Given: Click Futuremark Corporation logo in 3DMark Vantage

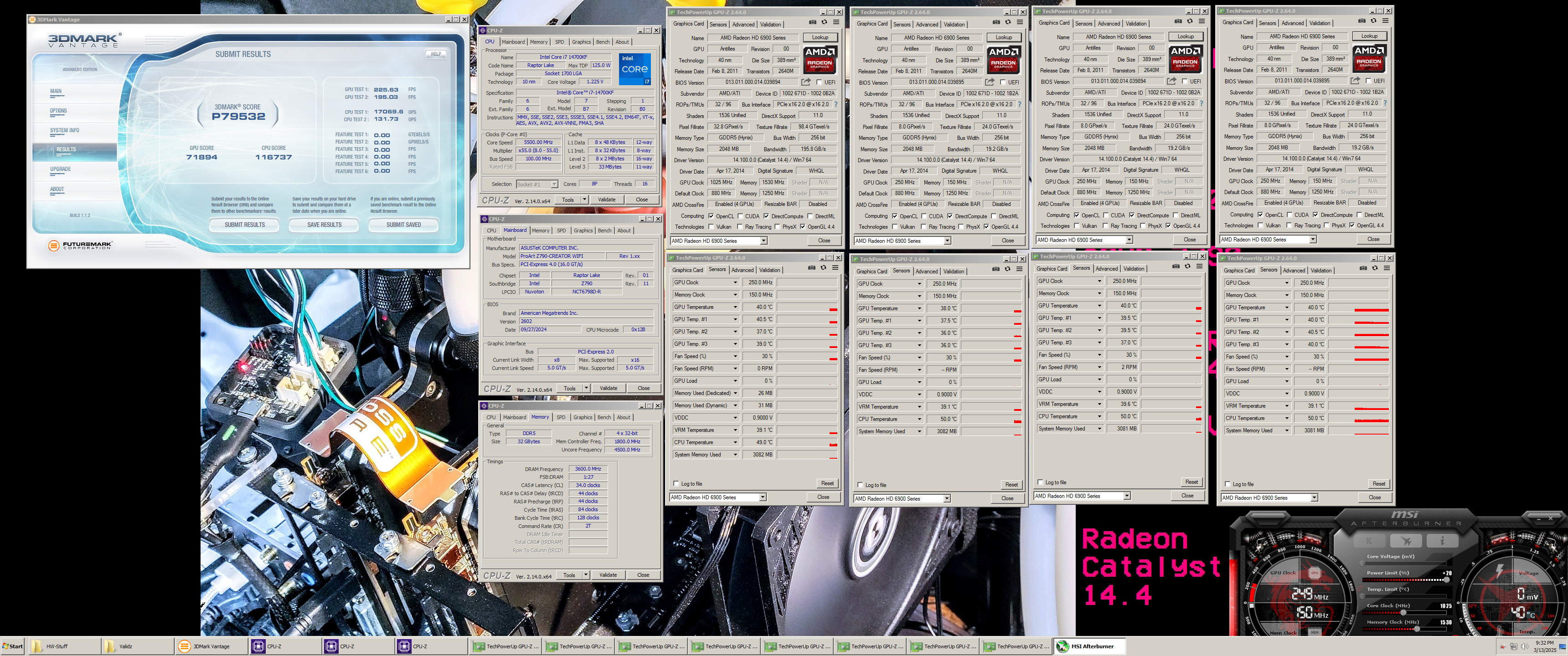Looking at the screenshot, I should pyautogui.click(x=80, y=245).
